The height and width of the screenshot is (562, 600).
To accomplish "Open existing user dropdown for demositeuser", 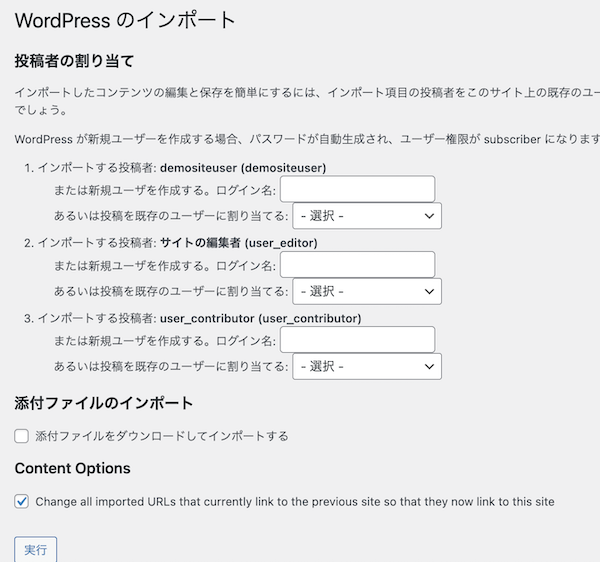I will (366, 216).
